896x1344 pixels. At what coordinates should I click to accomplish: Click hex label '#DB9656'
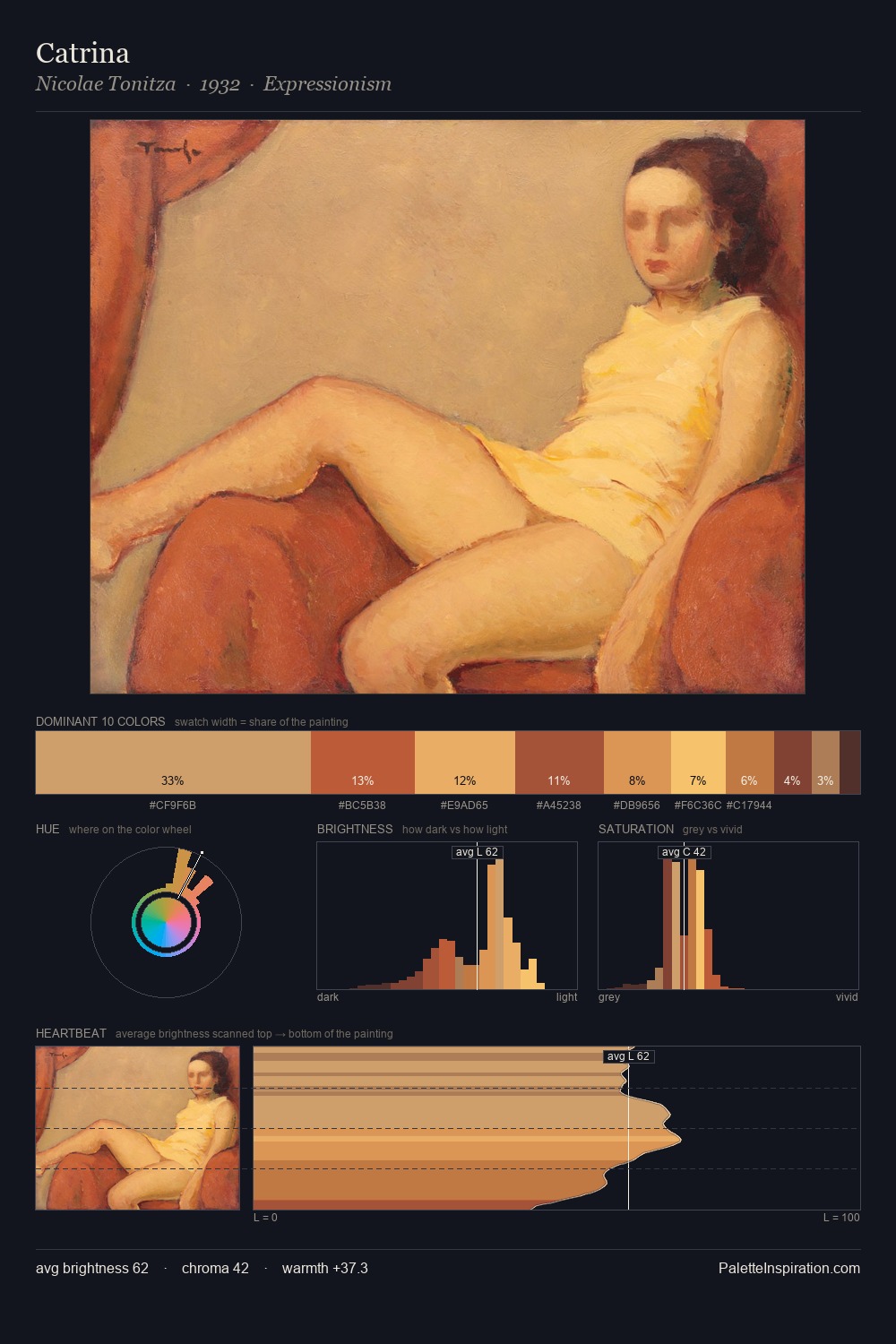point(637,805)
